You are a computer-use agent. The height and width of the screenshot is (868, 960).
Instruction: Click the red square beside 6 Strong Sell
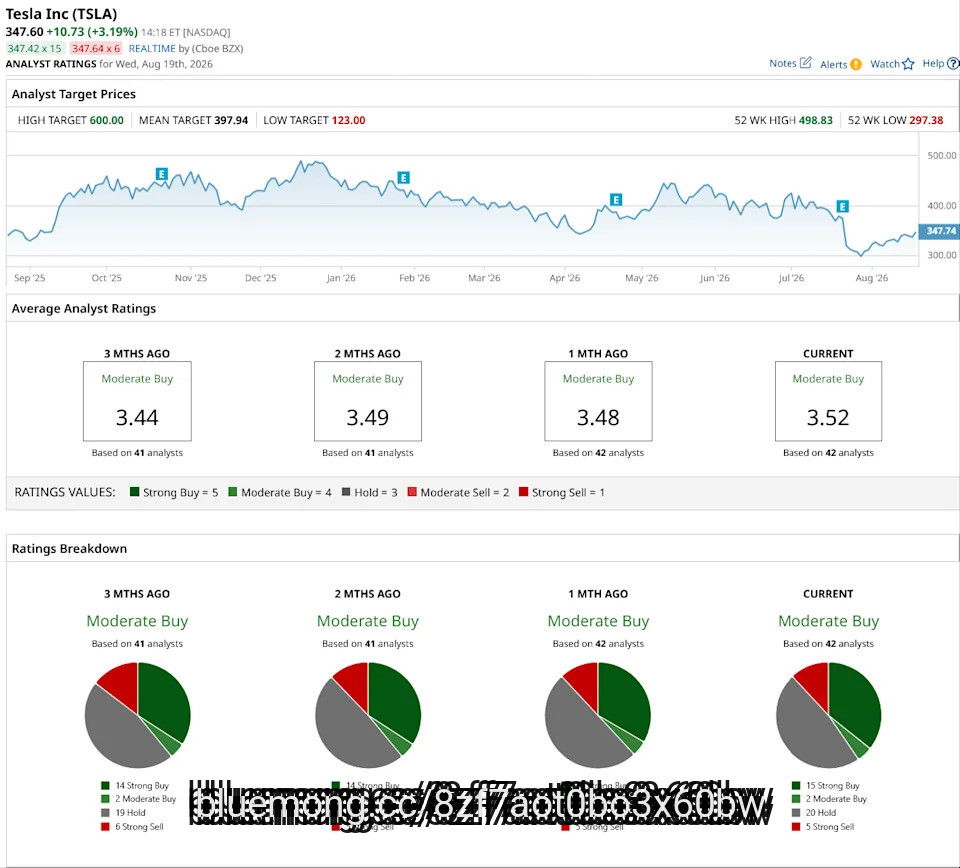point(105,827)
